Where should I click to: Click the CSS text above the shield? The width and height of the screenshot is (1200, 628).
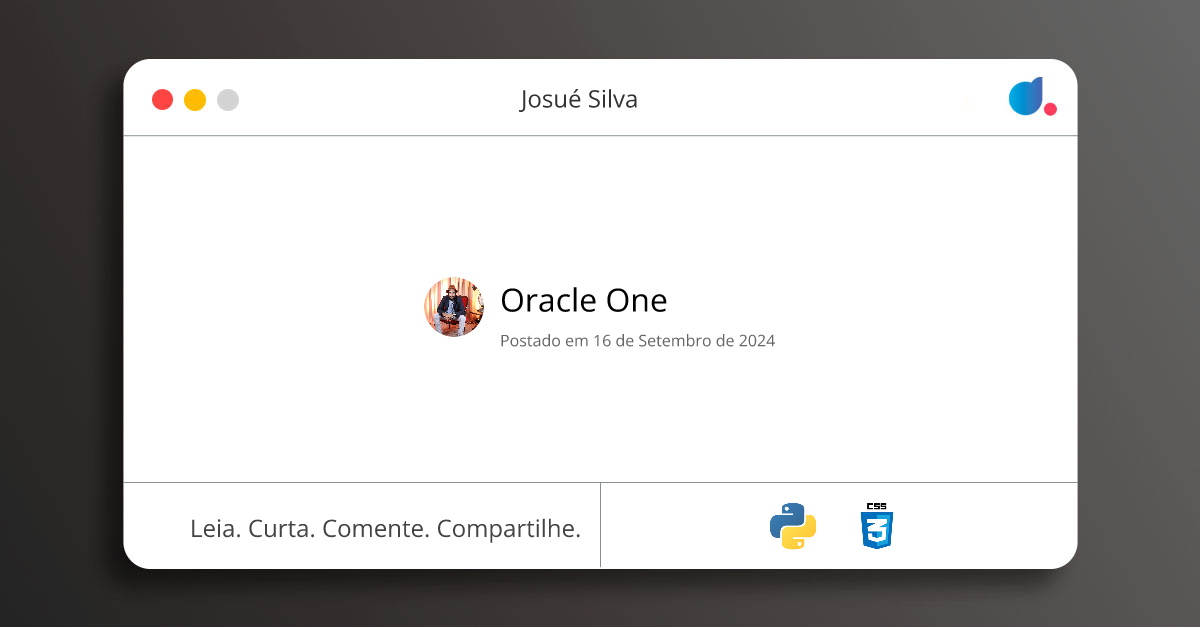tap(876, 506)
